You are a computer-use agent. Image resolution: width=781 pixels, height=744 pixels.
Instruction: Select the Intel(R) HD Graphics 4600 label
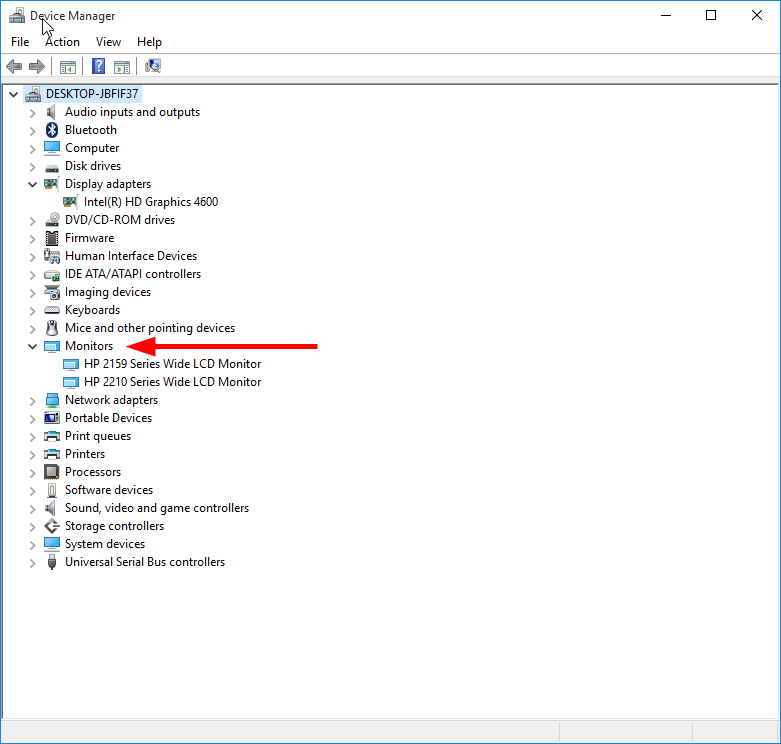coord(151,202)
